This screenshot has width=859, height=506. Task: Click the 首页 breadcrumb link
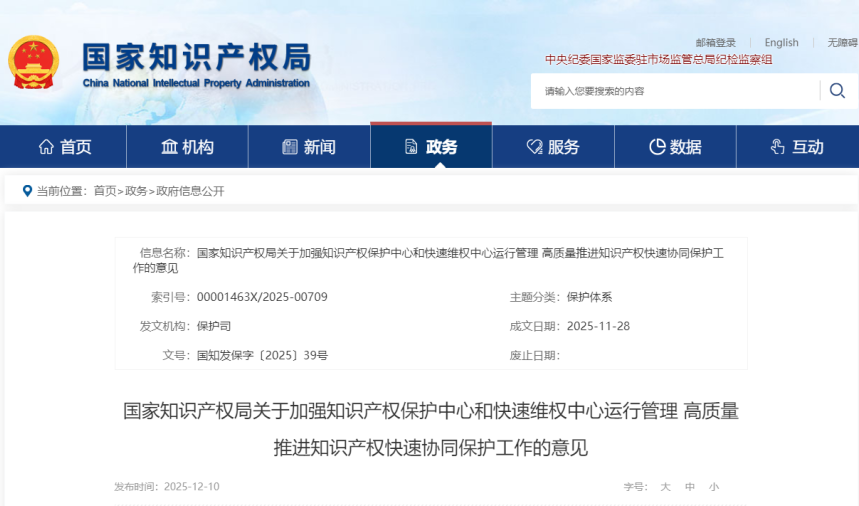(105, 191)
